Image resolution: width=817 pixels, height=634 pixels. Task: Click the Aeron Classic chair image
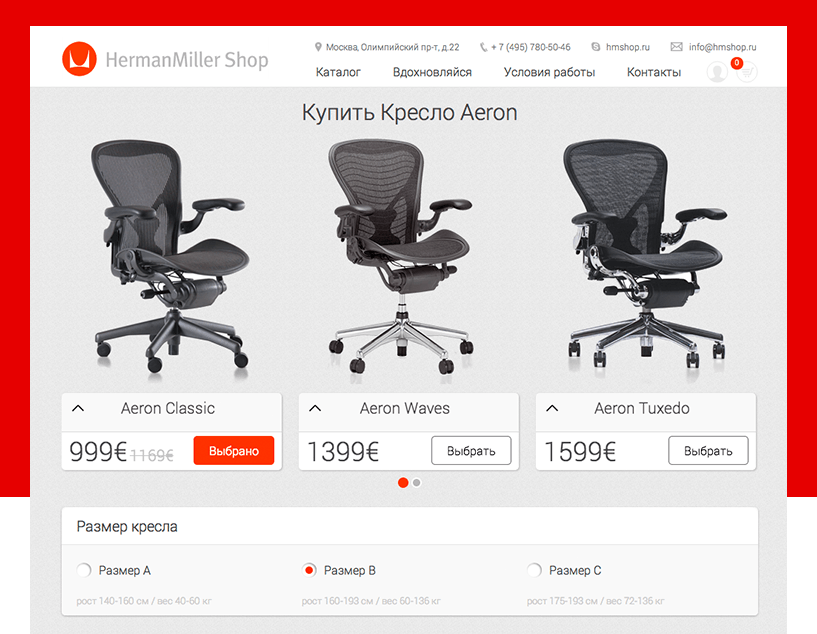coord(169,256)
